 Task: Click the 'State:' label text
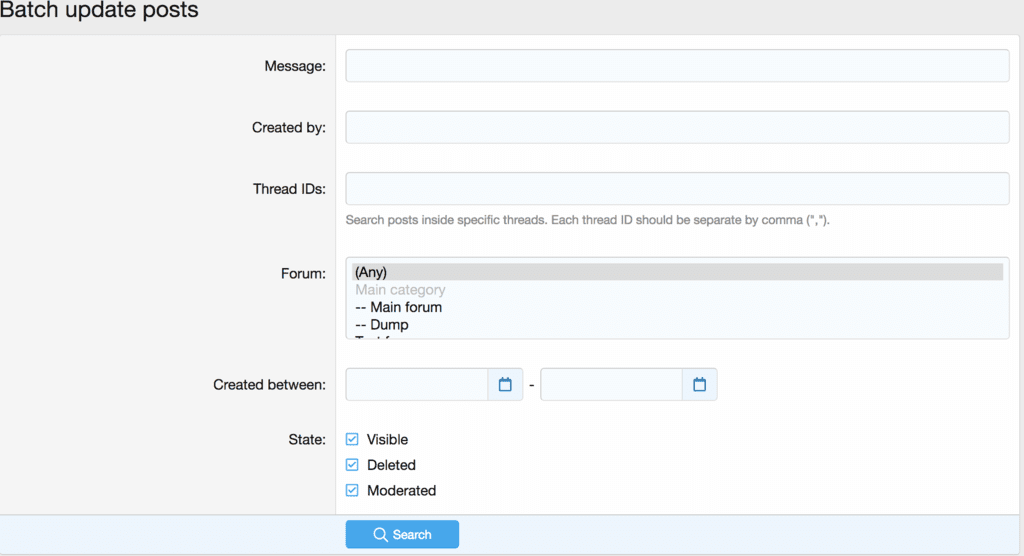click(307, 439)
